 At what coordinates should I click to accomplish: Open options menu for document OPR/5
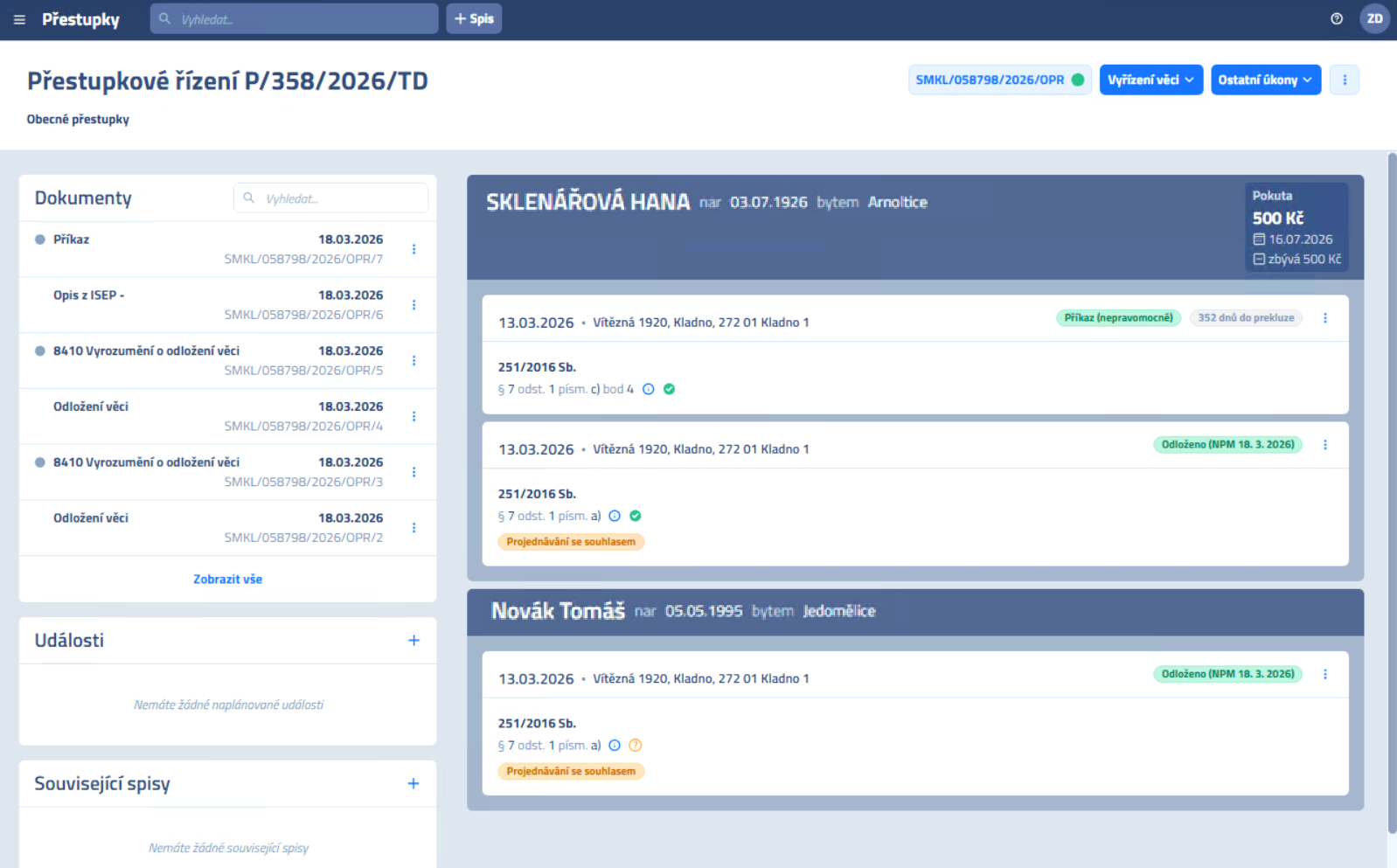click(x=414, y=361)
